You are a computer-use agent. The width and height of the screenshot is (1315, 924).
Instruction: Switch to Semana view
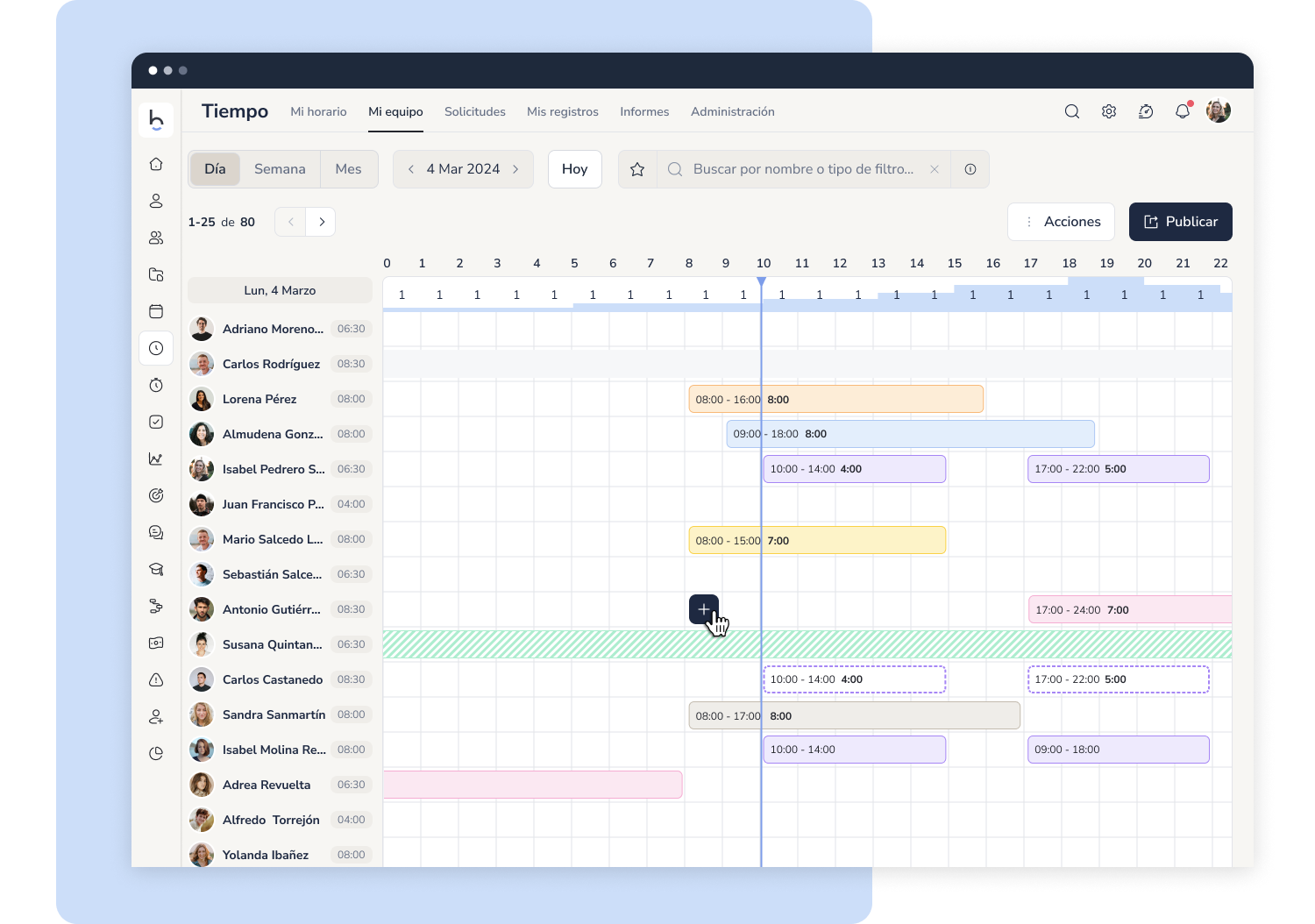point(280,169)
